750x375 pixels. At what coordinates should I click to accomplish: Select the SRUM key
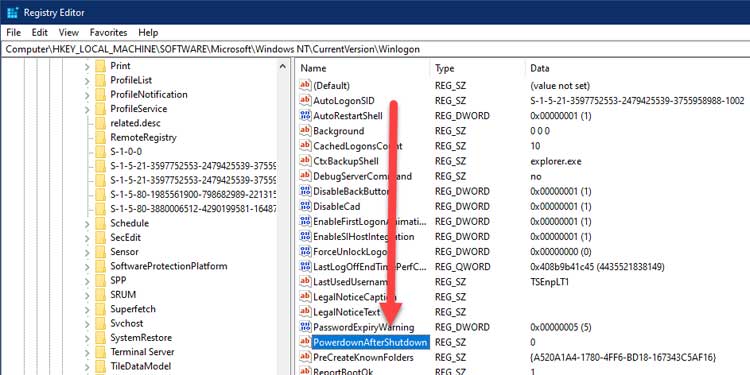123,295
